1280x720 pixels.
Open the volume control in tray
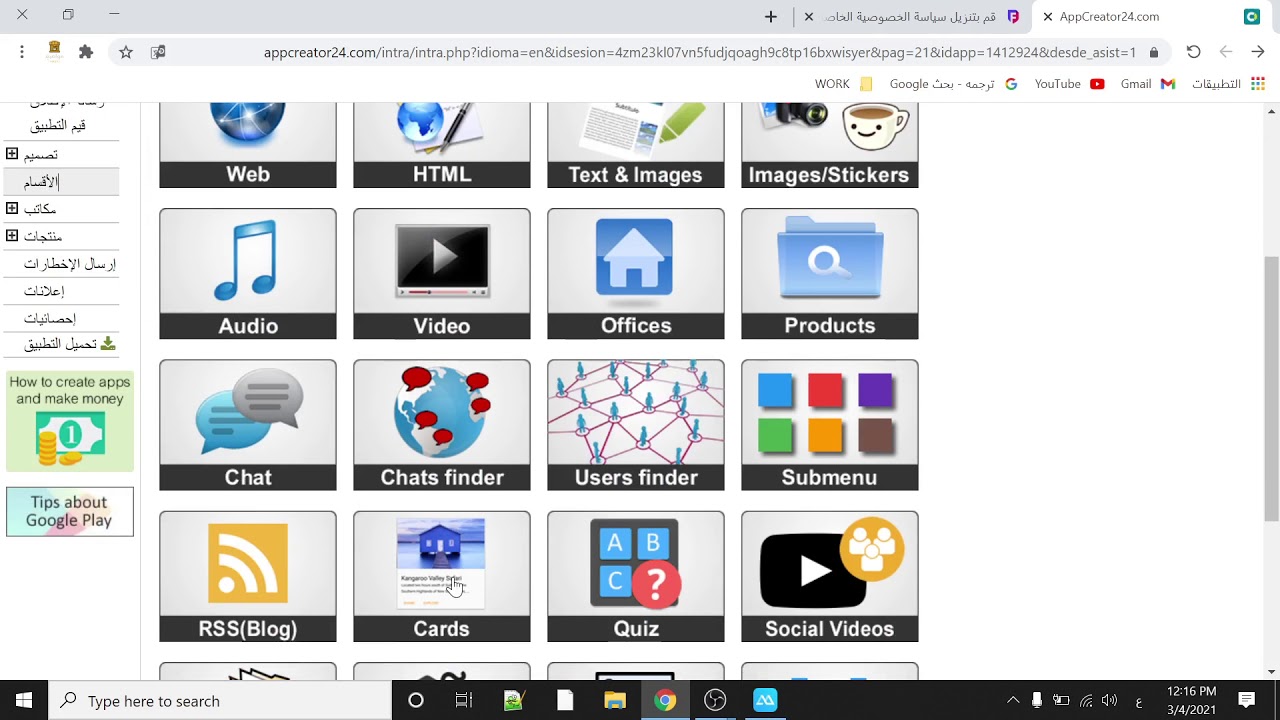[x=1111, y=700]
